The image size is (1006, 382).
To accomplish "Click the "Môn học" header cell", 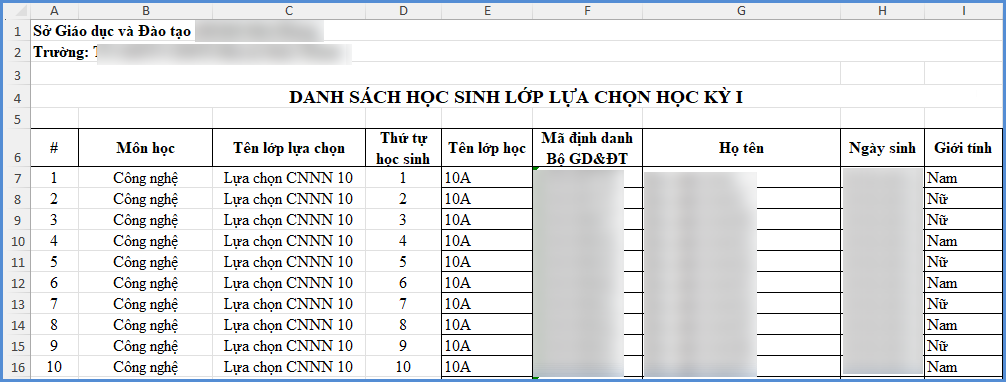I will (x=146, y=148).
